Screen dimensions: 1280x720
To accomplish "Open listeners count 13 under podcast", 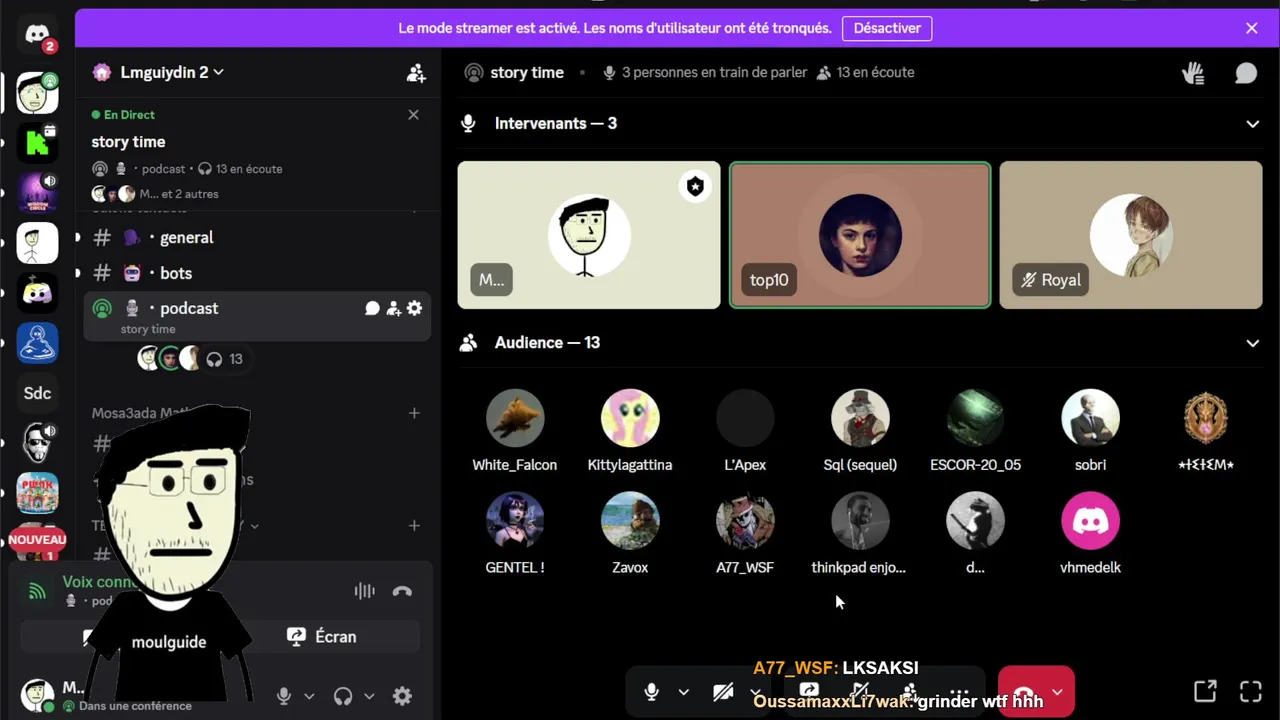I will pos(226,359).
